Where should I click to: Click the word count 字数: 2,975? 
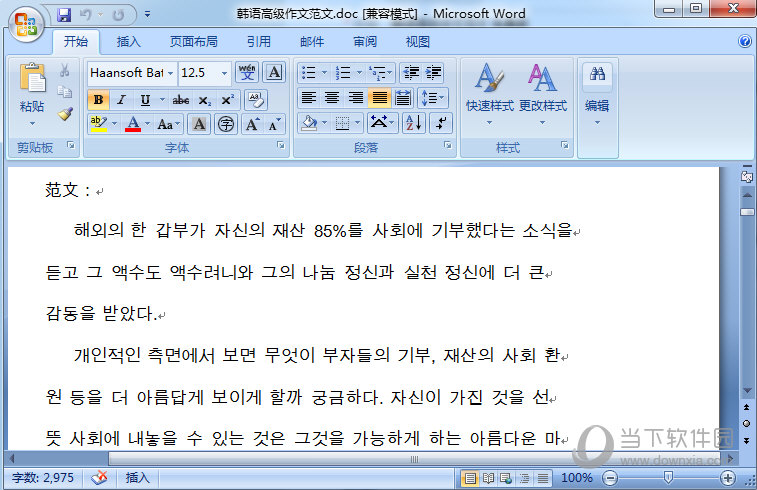point(43,478)
